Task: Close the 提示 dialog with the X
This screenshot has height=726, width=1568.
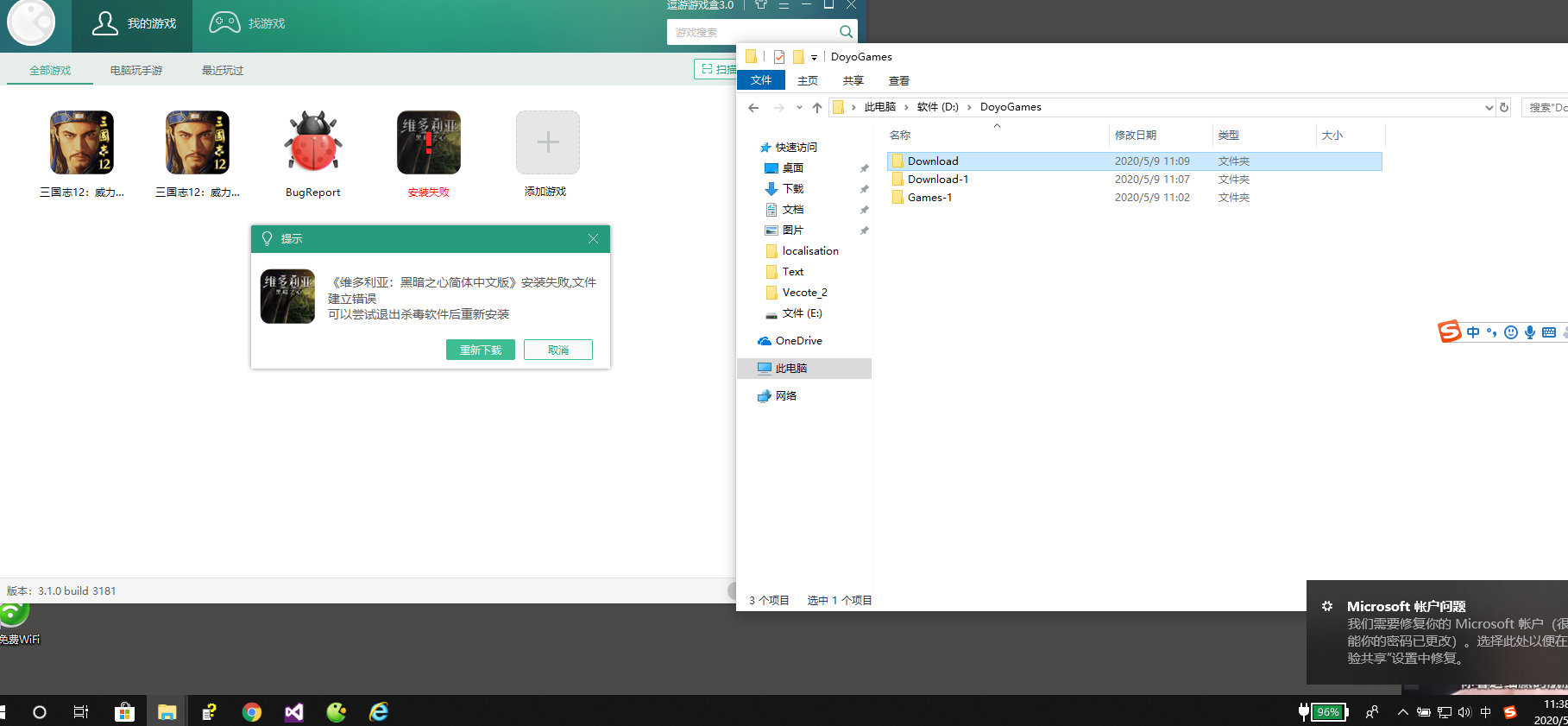Action: coord(593,239)
